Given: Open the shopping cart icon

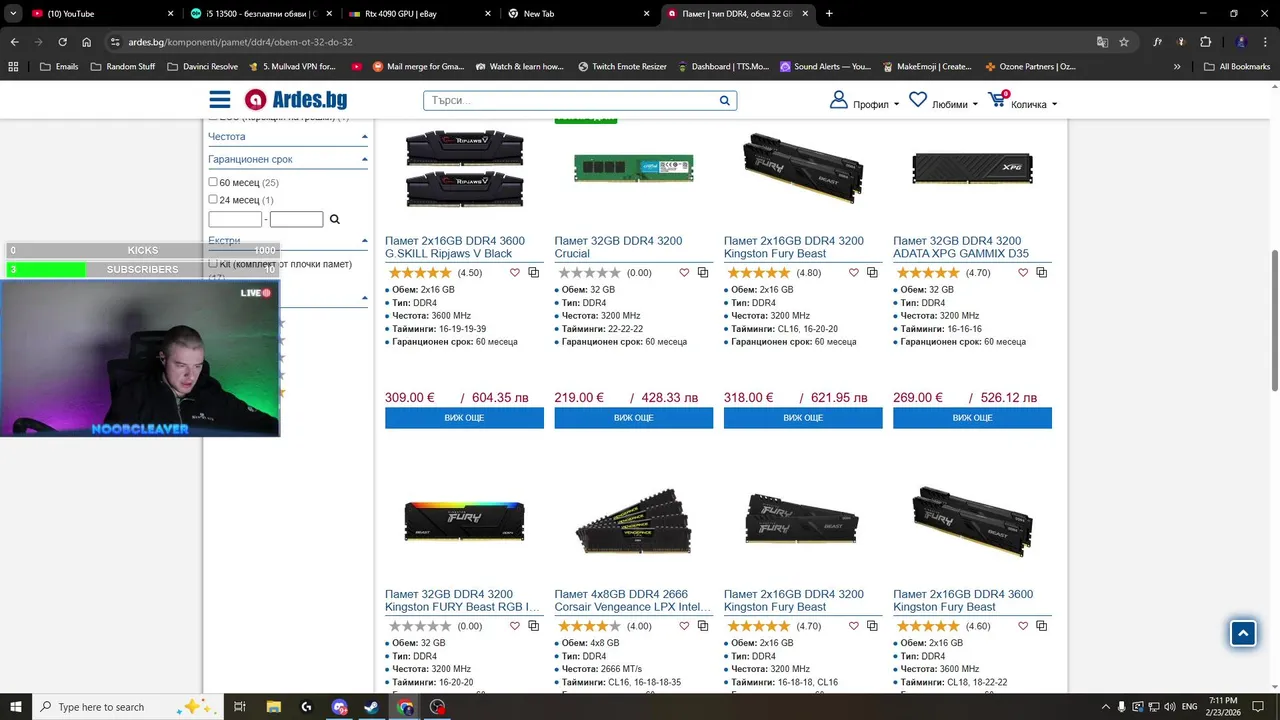Looking at the screenshot, I should point(997,100).
